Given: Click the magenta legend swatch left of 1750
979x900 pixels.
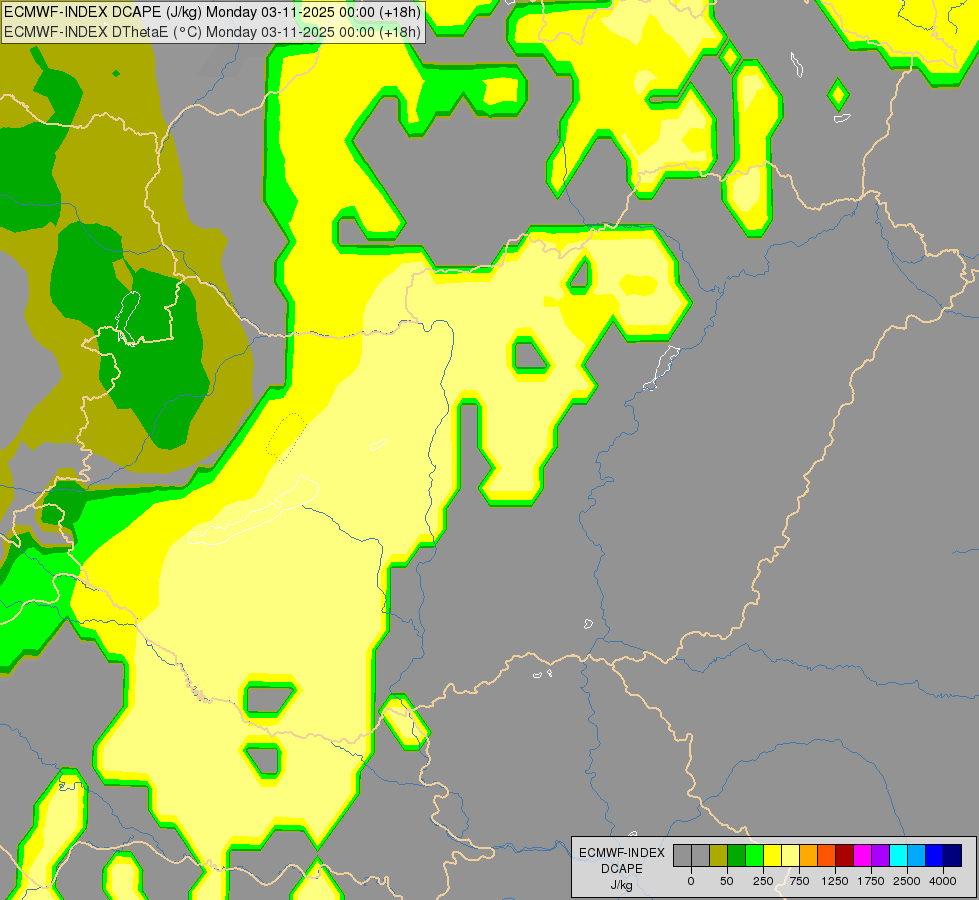Looking at the screenshot, I should coord(862,855).
